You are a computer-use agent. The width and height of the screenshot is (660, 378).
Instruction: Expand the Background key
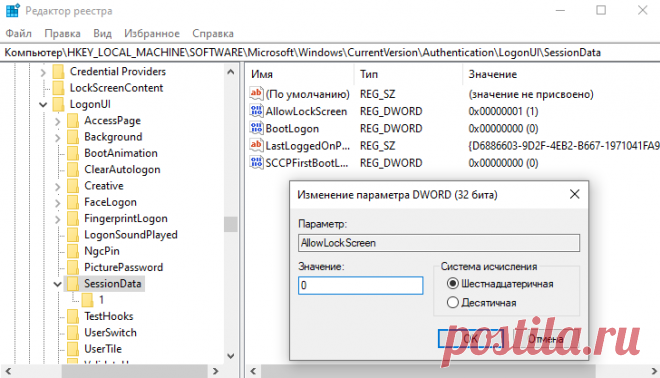point(58,138)
